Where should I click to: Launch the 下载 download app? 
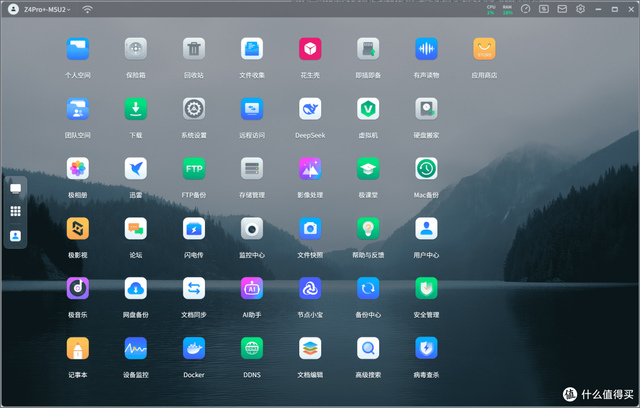tap(136, 109)
